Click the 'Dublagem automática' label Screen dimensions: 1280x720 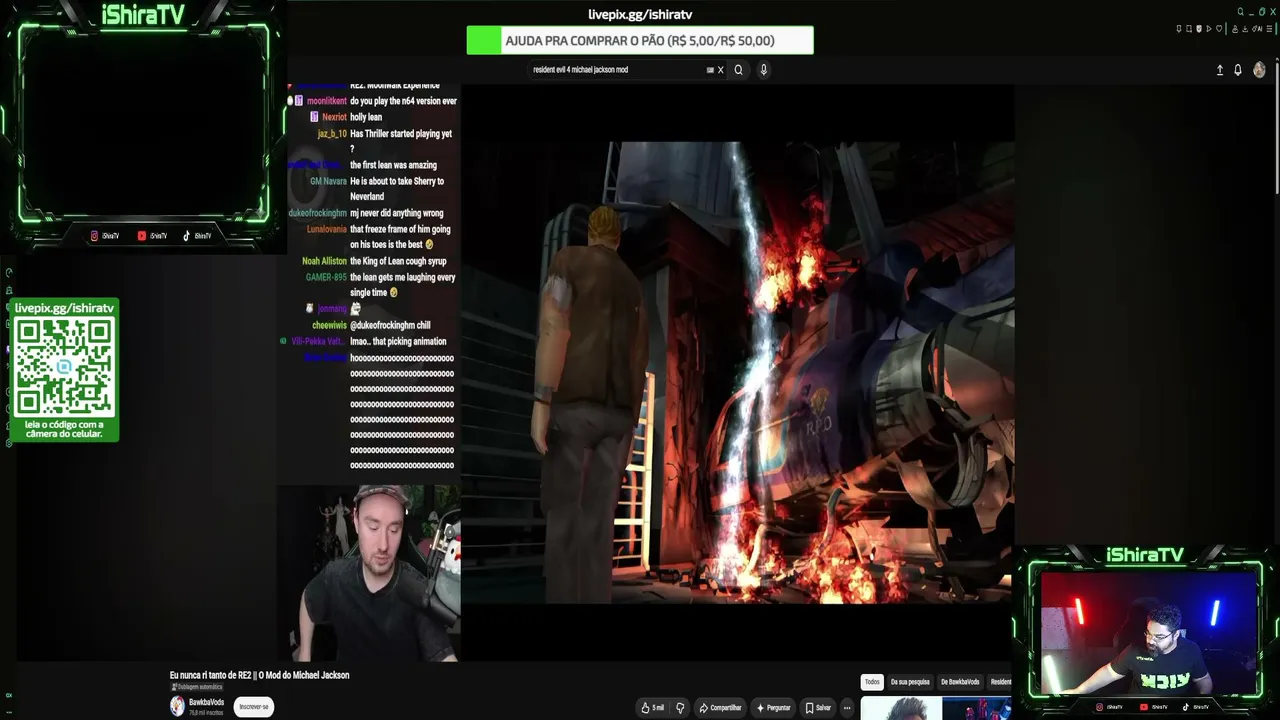tap(198, 688)
